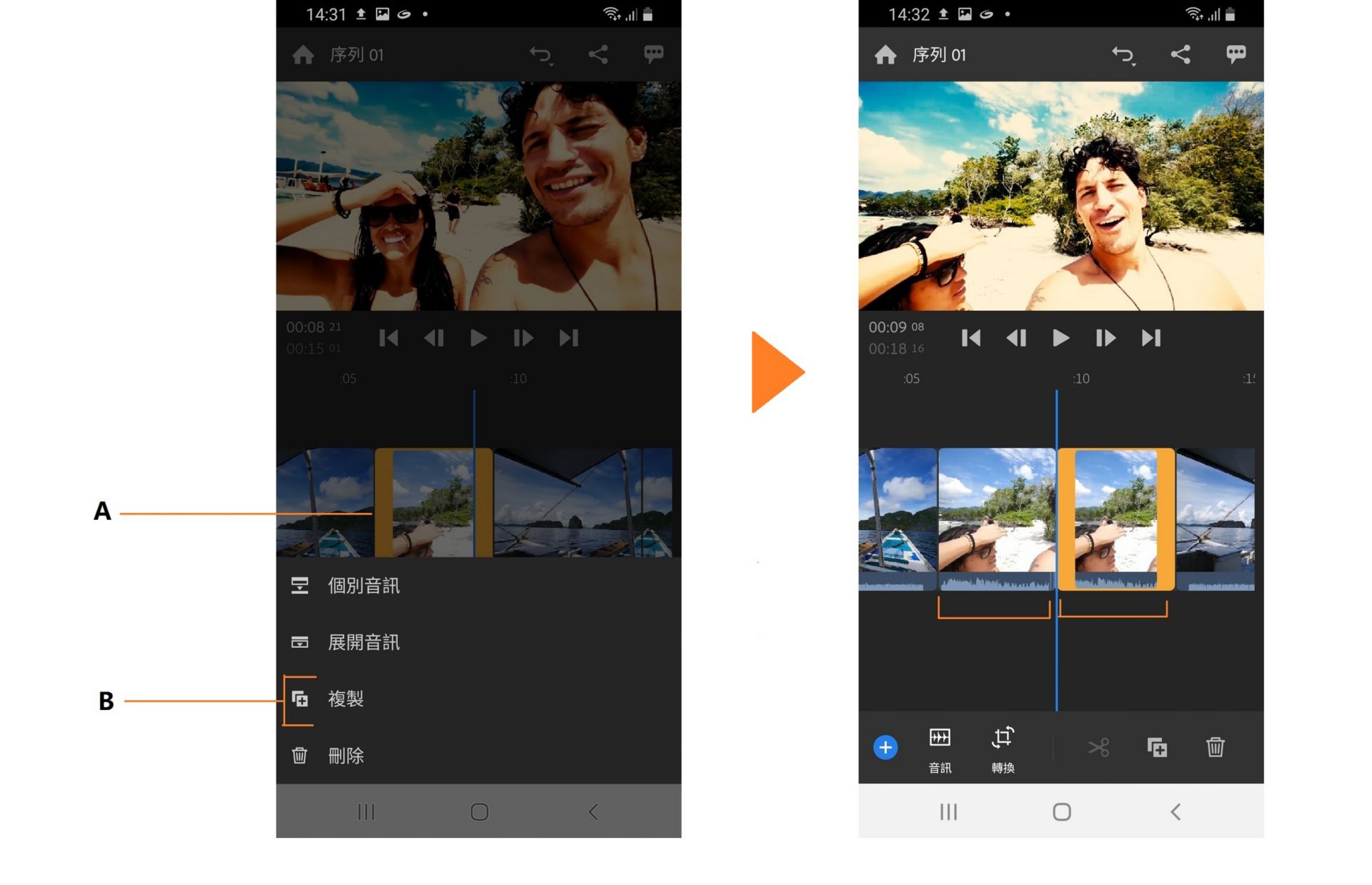The width and height of the screenshot is (1372, 885).
Task: Step forward one frame in right player
Action: click(1105, 338)
